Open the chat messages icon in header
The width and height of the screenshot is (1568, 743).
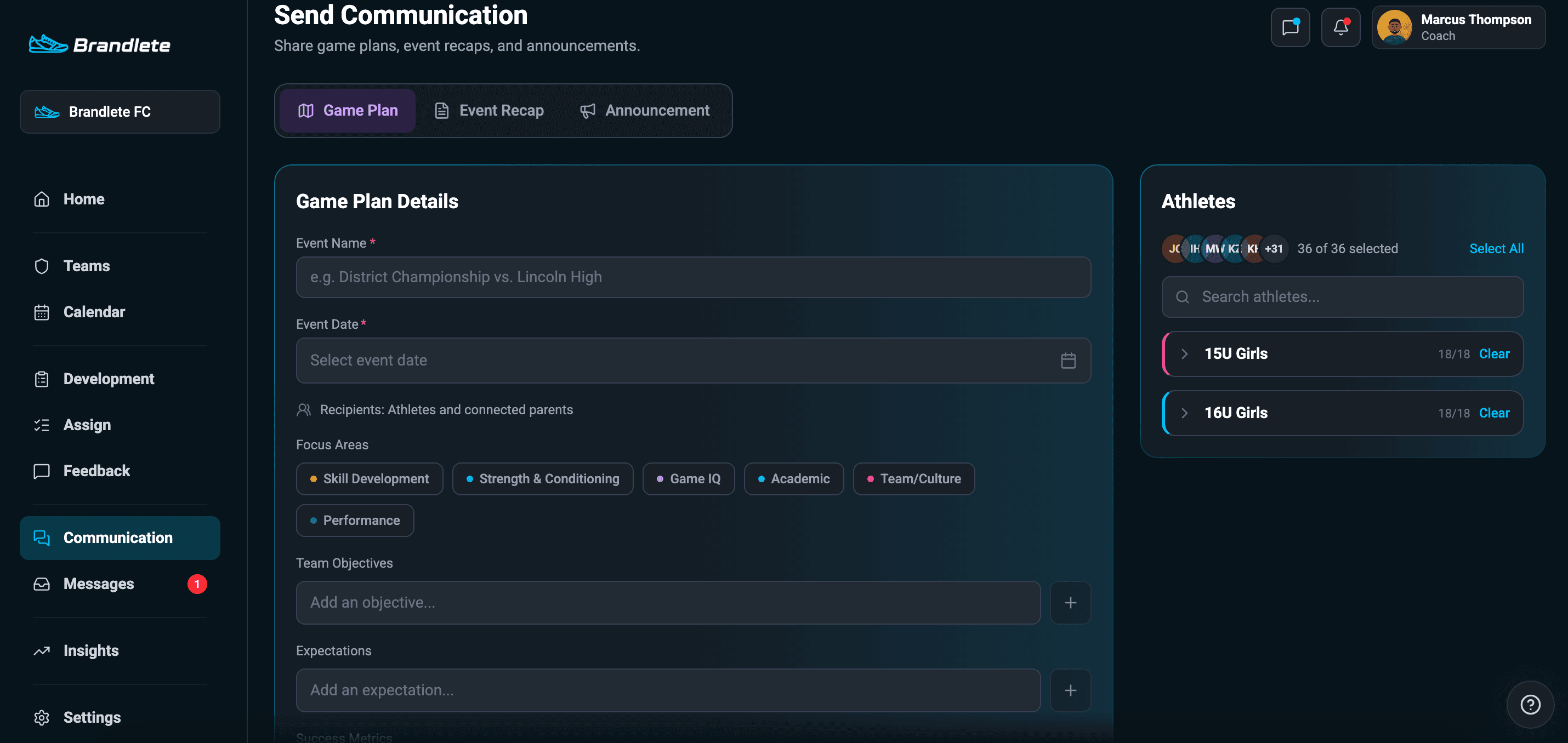pyautogui.click(x=1290, y=27)
